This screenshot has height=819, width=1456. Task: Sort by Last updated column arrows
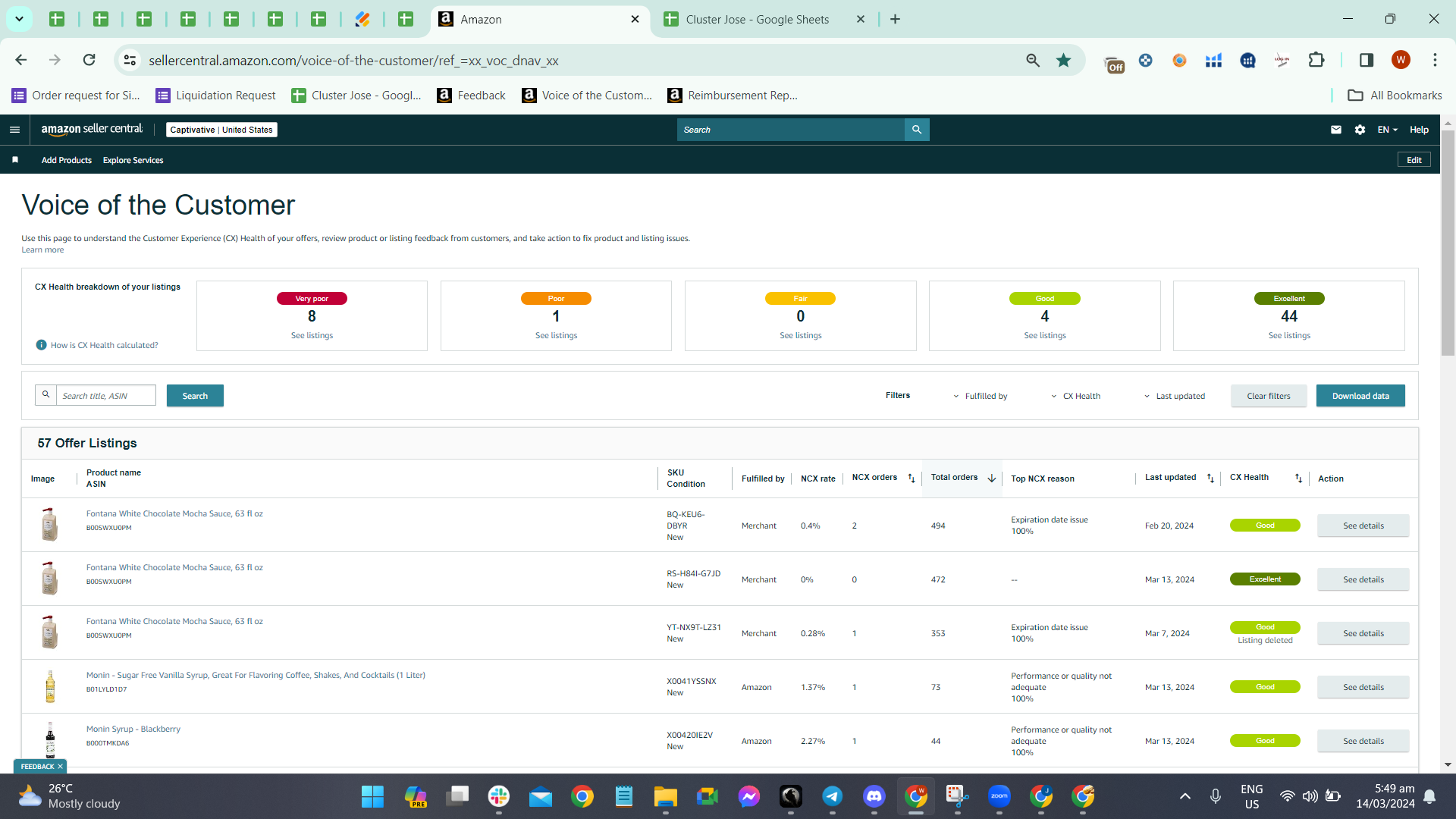pyautogui.click(x=1210, y=478)
